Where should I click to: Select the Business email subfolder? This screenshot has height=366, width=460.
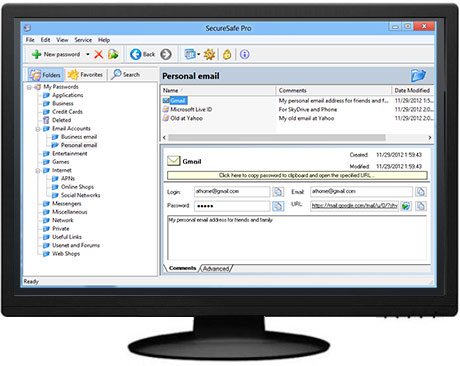pos(79,137)
